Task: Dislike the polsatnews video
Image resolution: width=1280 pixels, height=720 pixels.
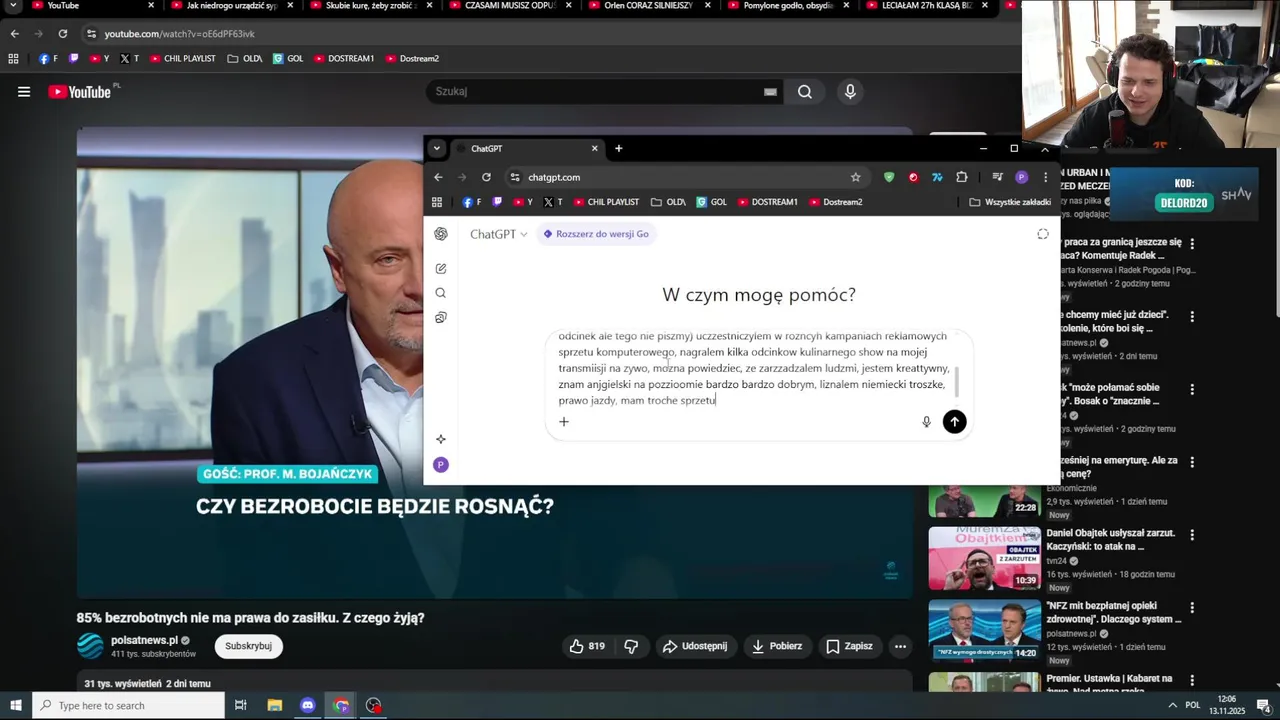Action: point(631,646)
